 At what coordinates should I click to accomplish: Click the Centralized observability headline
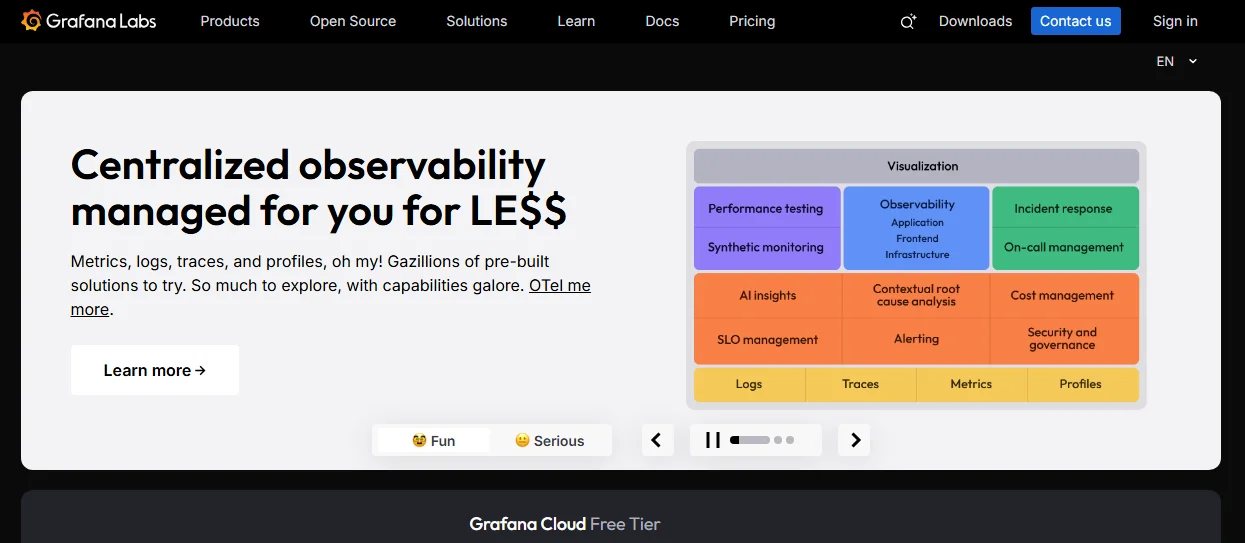tap(319, 187)
